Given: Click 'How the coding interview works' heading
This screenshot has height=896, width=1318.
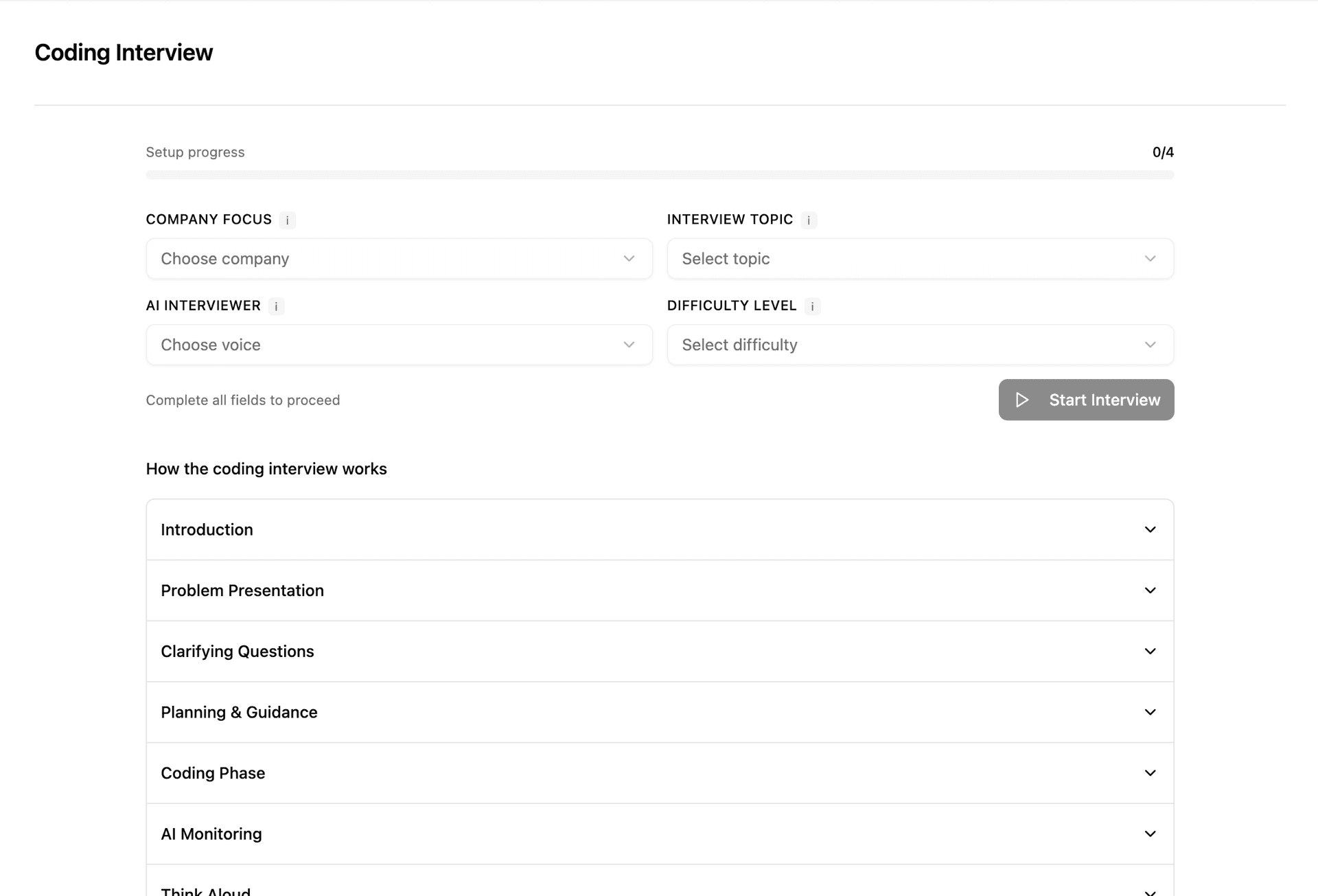Looking at the screenshot, I should click(x=266, y=469).
